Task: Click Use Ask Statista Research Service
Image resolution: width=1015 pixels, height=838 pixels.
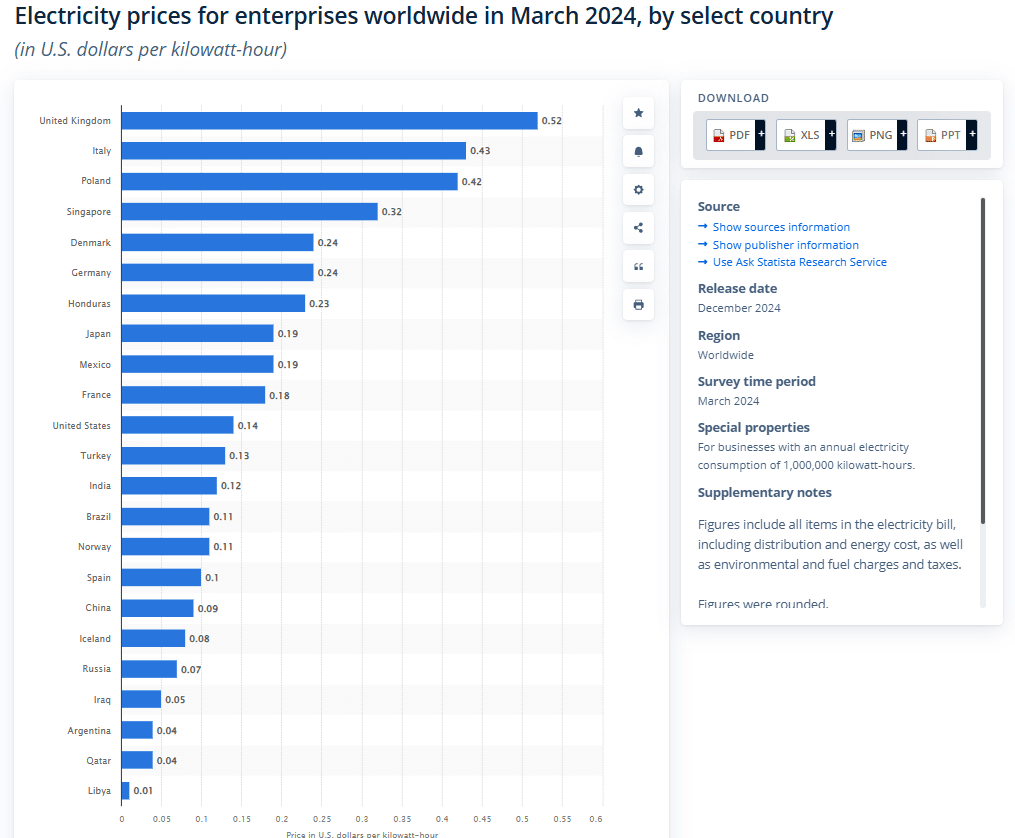Action: coord(799,262)
